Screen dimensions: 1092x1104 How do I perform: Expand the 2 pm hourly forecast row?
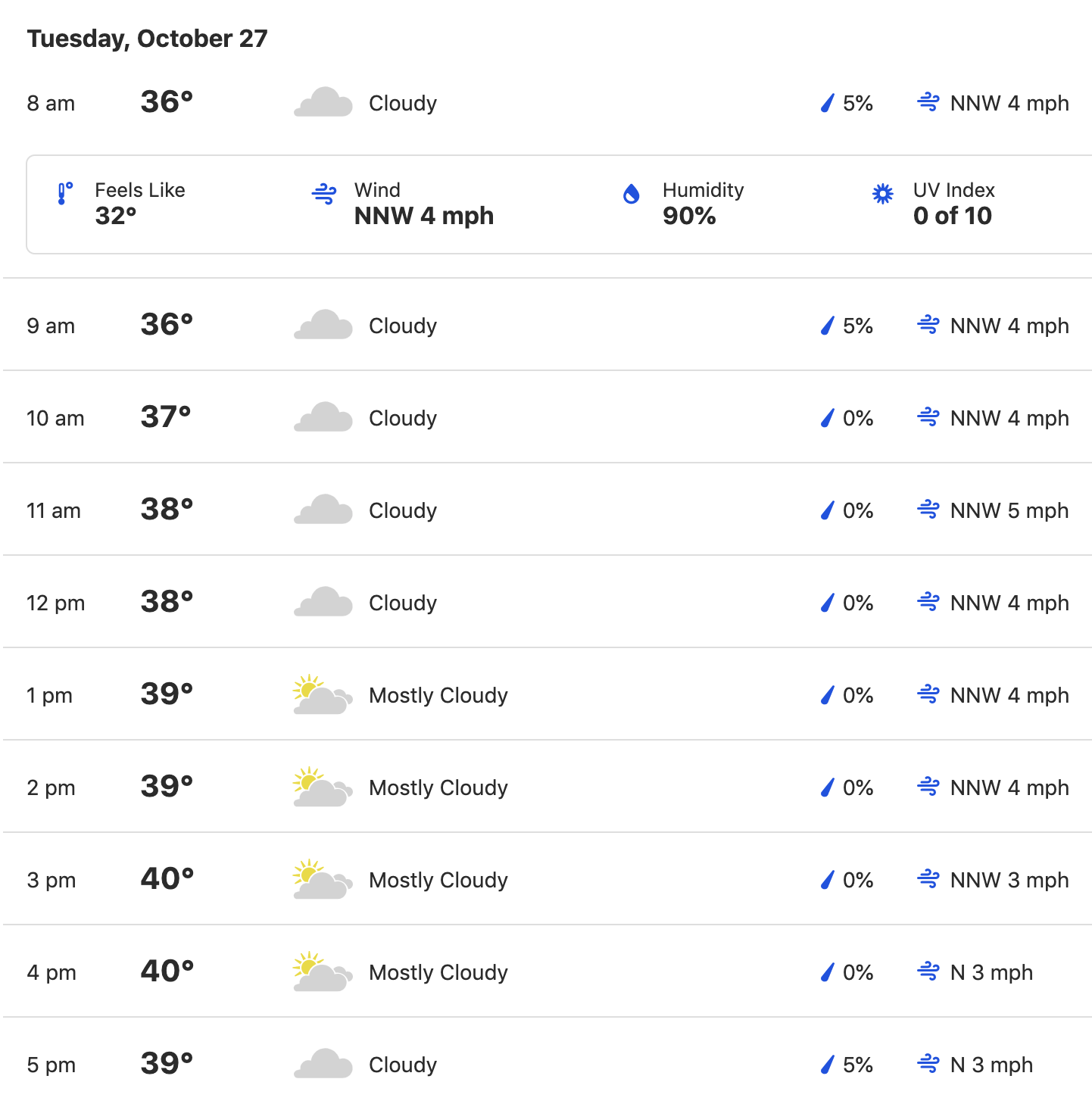click(x=548, y=787)
